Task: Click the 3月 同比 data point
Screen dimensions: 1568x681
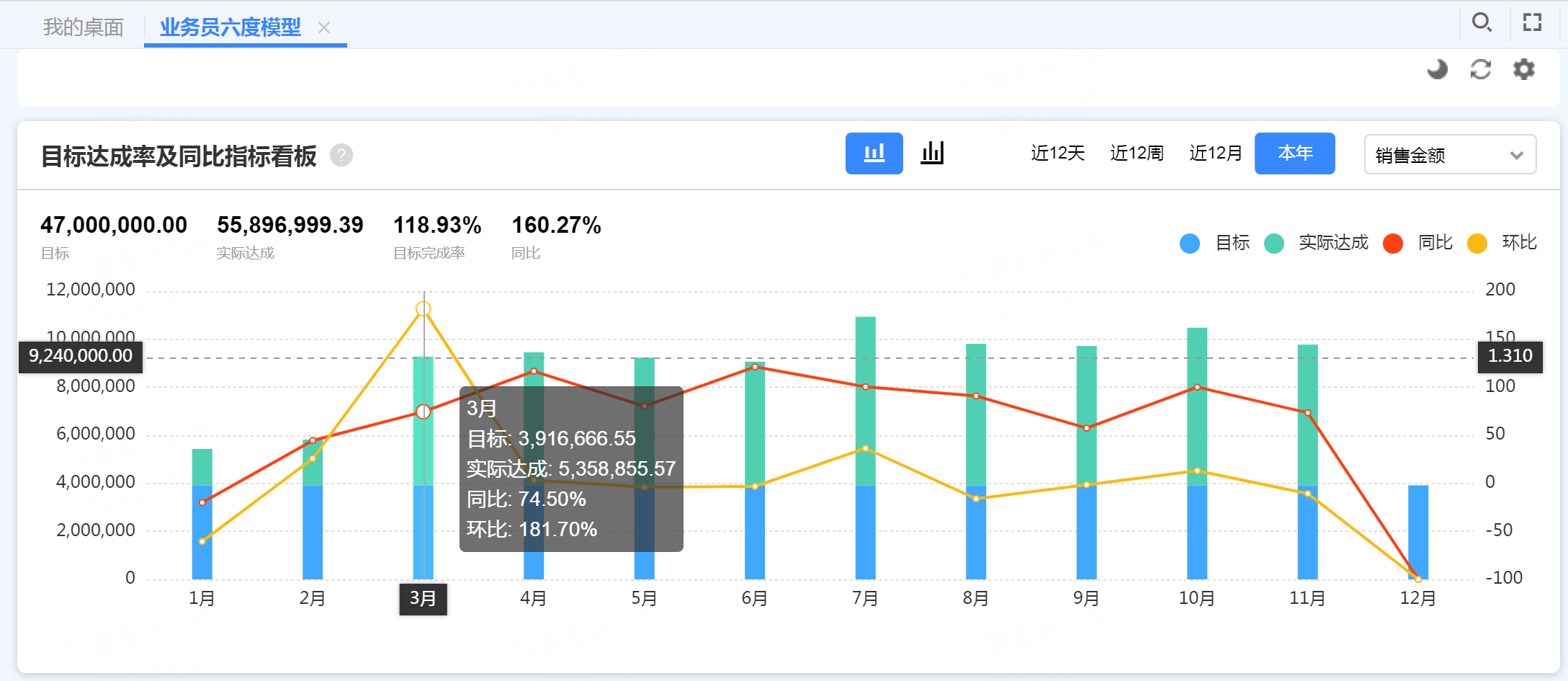Action: click(424, 411)
